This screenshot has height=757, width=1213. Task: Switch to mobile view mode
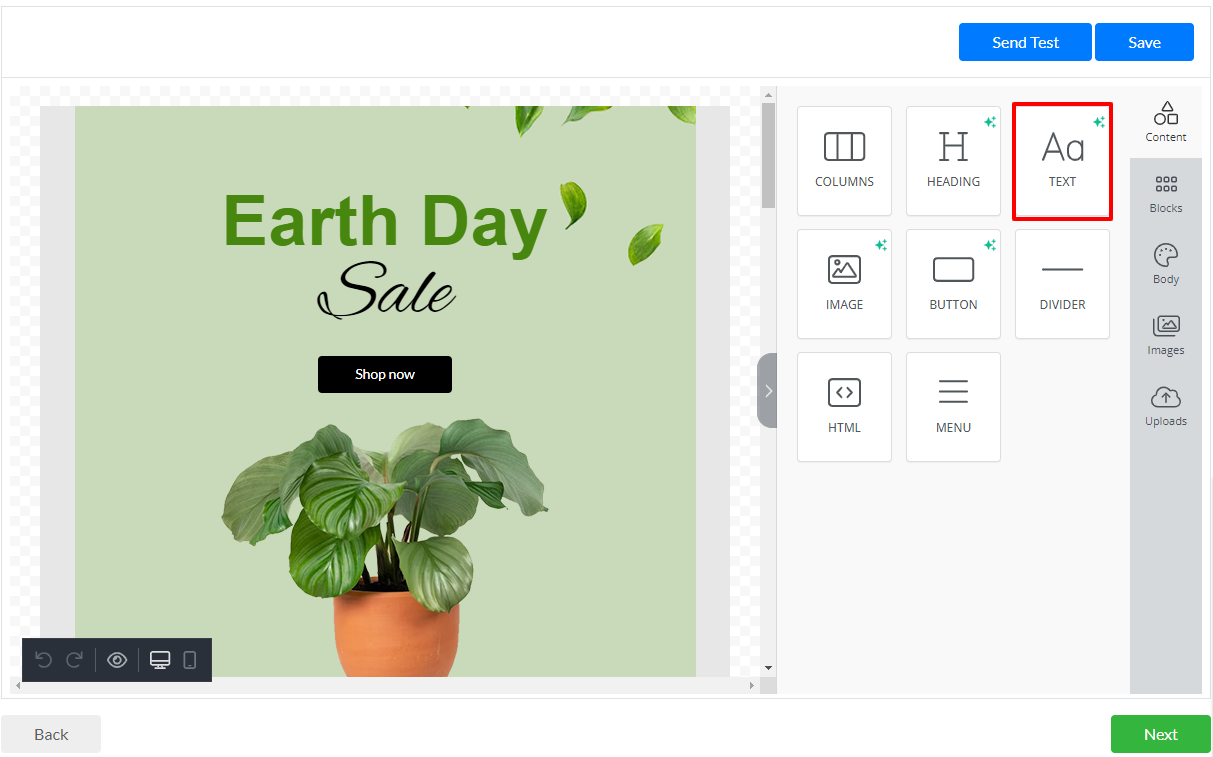190,660
